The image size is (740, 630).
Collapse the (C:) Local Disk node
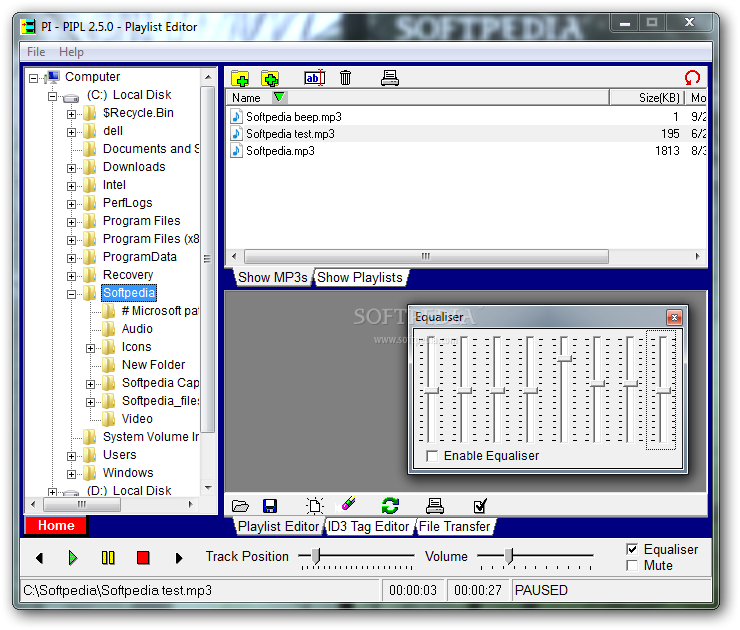[x=52, y=97]
